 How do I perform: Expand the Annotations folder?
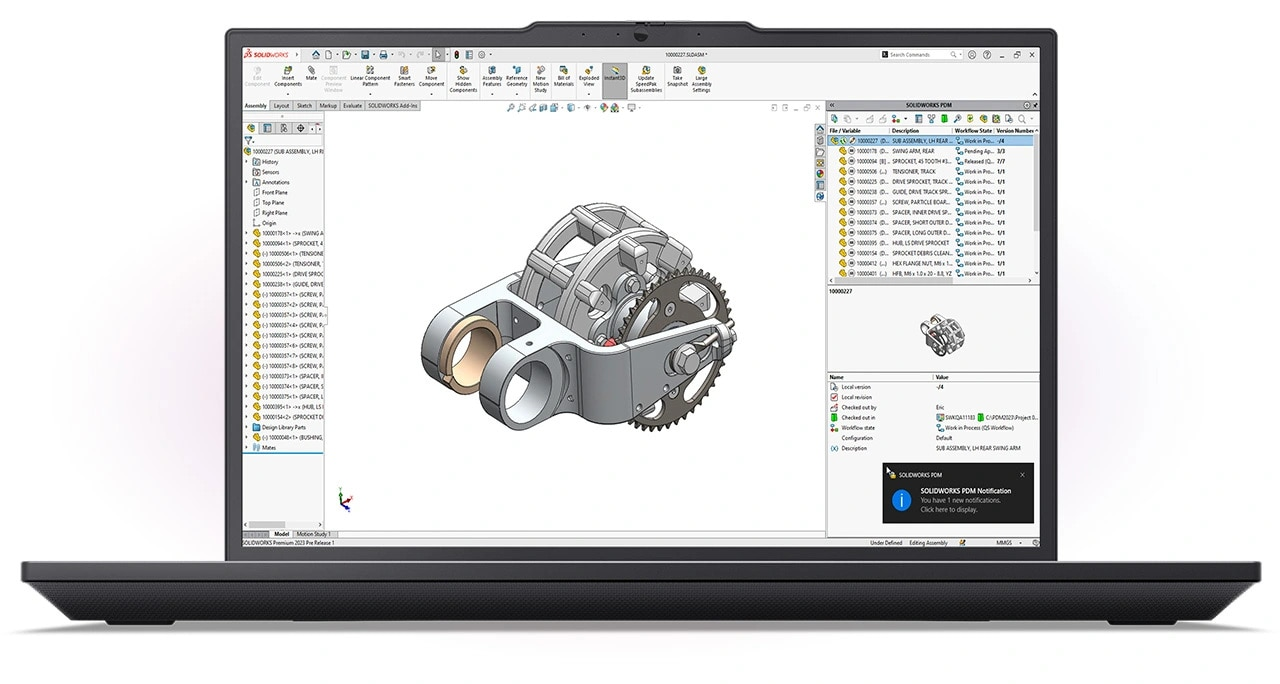click(x=244, y=182)
